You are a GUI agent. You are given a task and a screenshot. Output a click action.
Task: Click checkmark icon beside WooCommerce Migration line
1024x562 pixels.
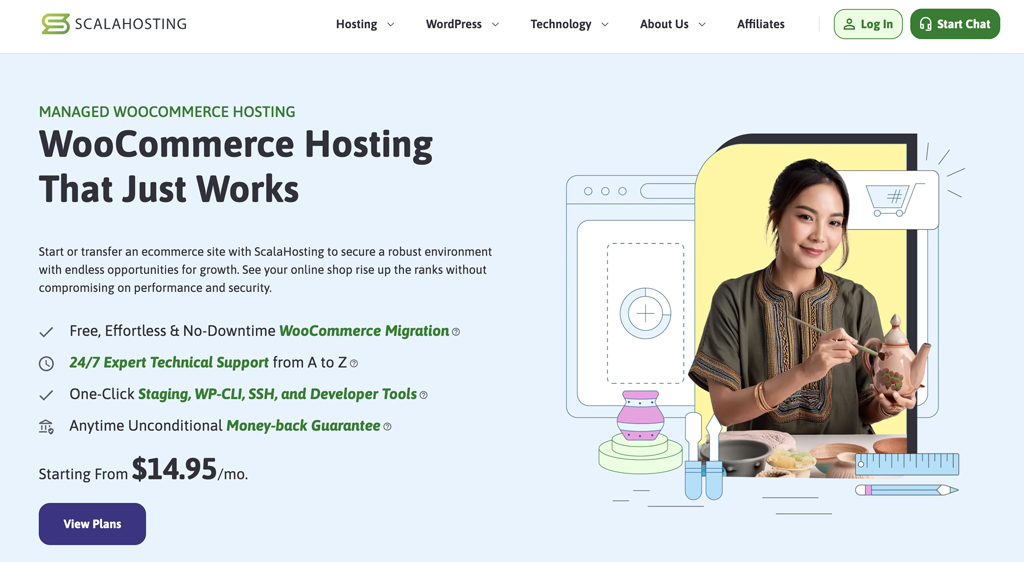(46, 332)
